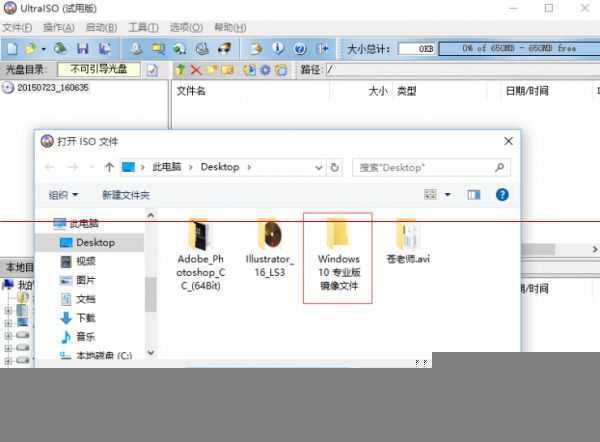Click the boot info icon beside 不可引导光盘

point(152,70)
